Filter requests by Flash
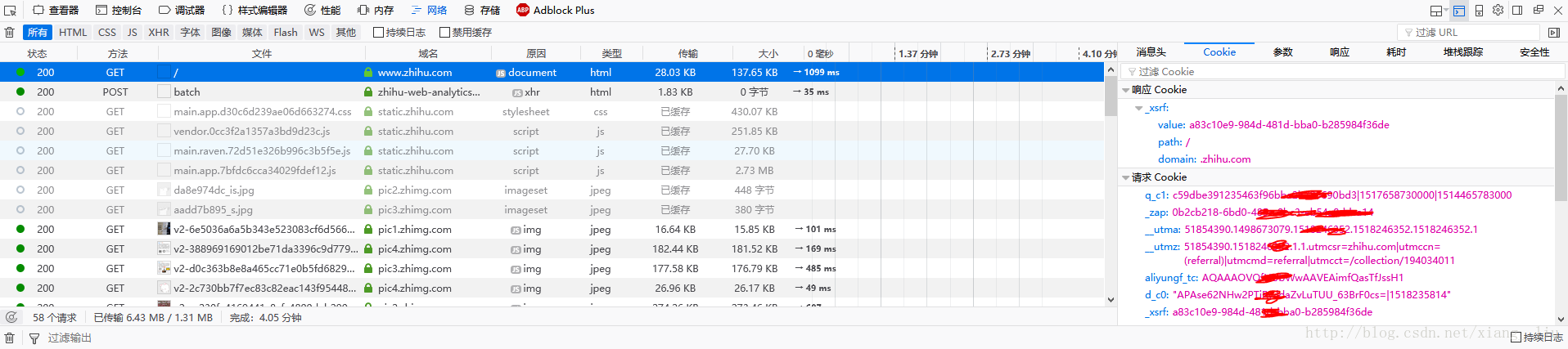 click(286, 33)
